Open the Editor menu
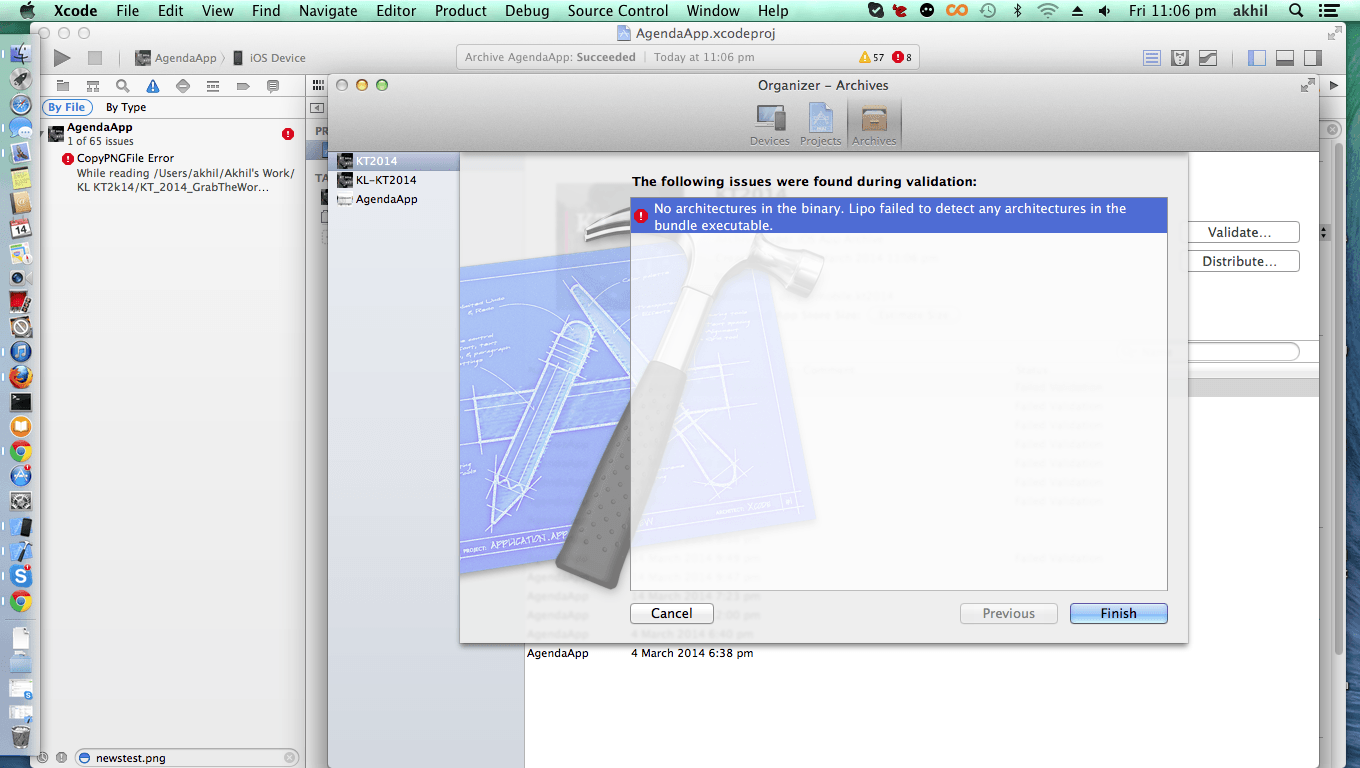1360x768 pixels. (396, 11)
